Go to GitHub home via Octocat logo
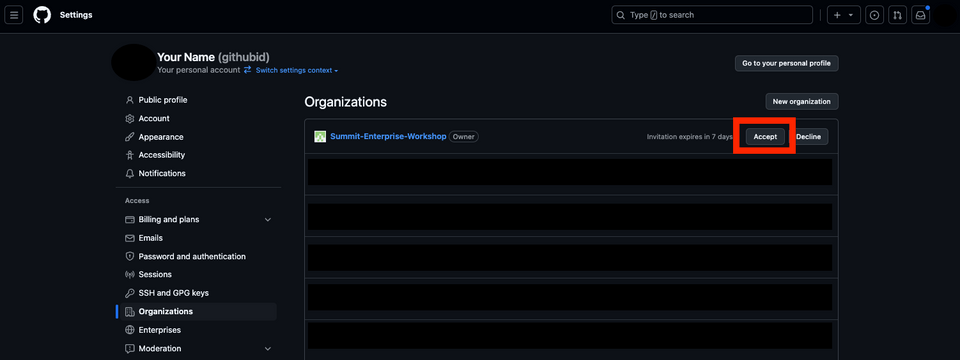The height and width of the screenshot is (360, 960). (42, 15)
